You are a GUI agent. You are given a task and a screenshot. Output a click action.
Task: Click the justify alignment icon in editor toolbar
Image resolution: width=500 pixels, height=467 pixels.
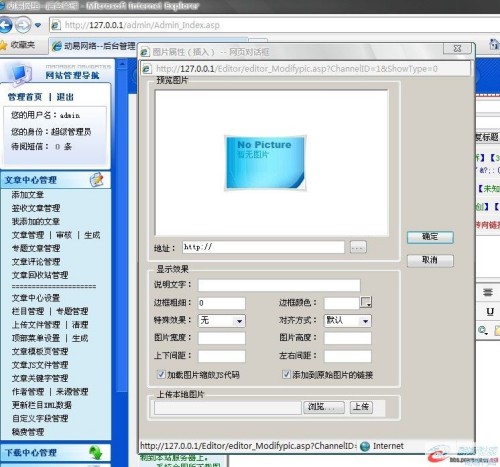pos(488,292)
